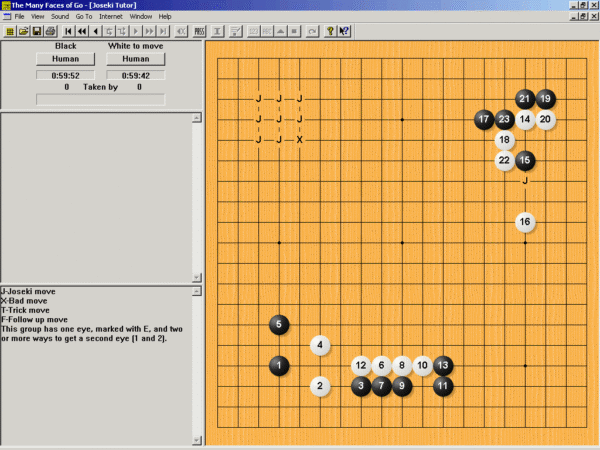600x450 pixels.
Task: Click the J joseki marker below stone 15
Action: click(x=525, y=181)
